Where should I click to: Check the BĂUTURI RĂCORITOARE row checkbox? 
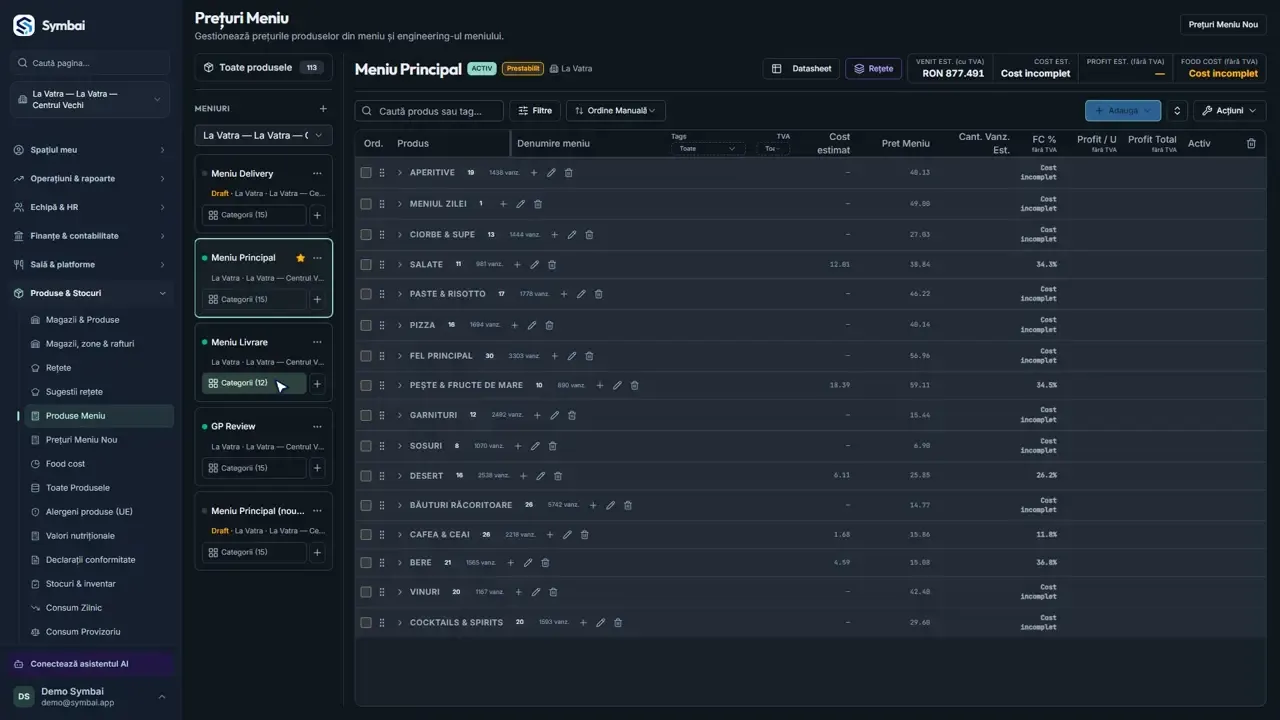click(x=366, y=506)
